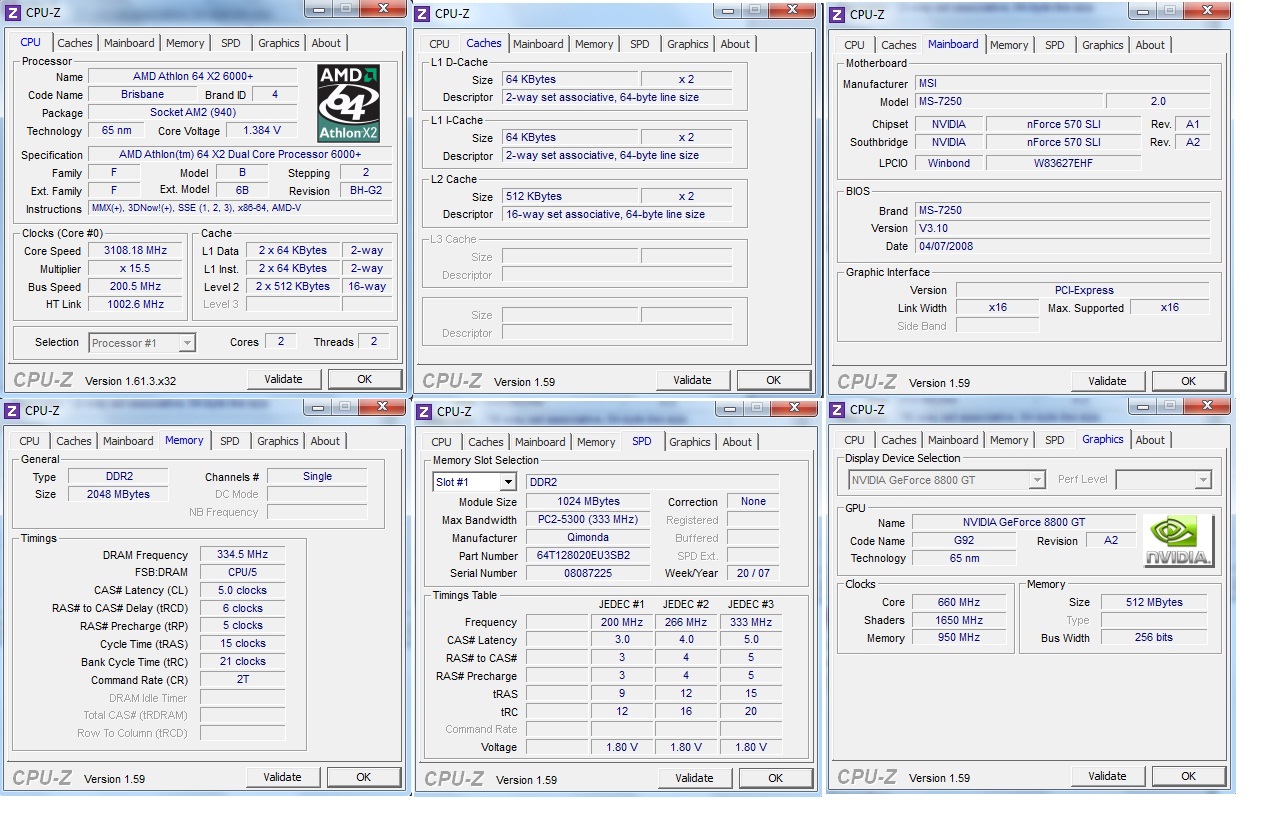1272x836 pixels.
Task: Click Validate in the Caches window
Action: pos(693,380)
